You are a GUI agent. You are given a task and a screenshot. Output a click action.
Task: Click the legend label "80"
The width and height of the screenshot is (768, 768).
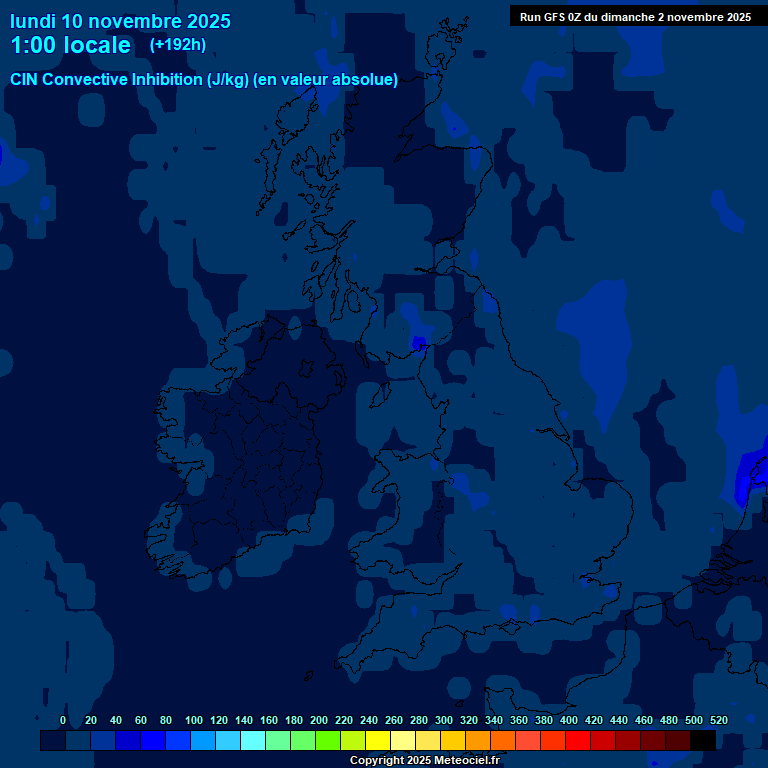pos(166,720)
